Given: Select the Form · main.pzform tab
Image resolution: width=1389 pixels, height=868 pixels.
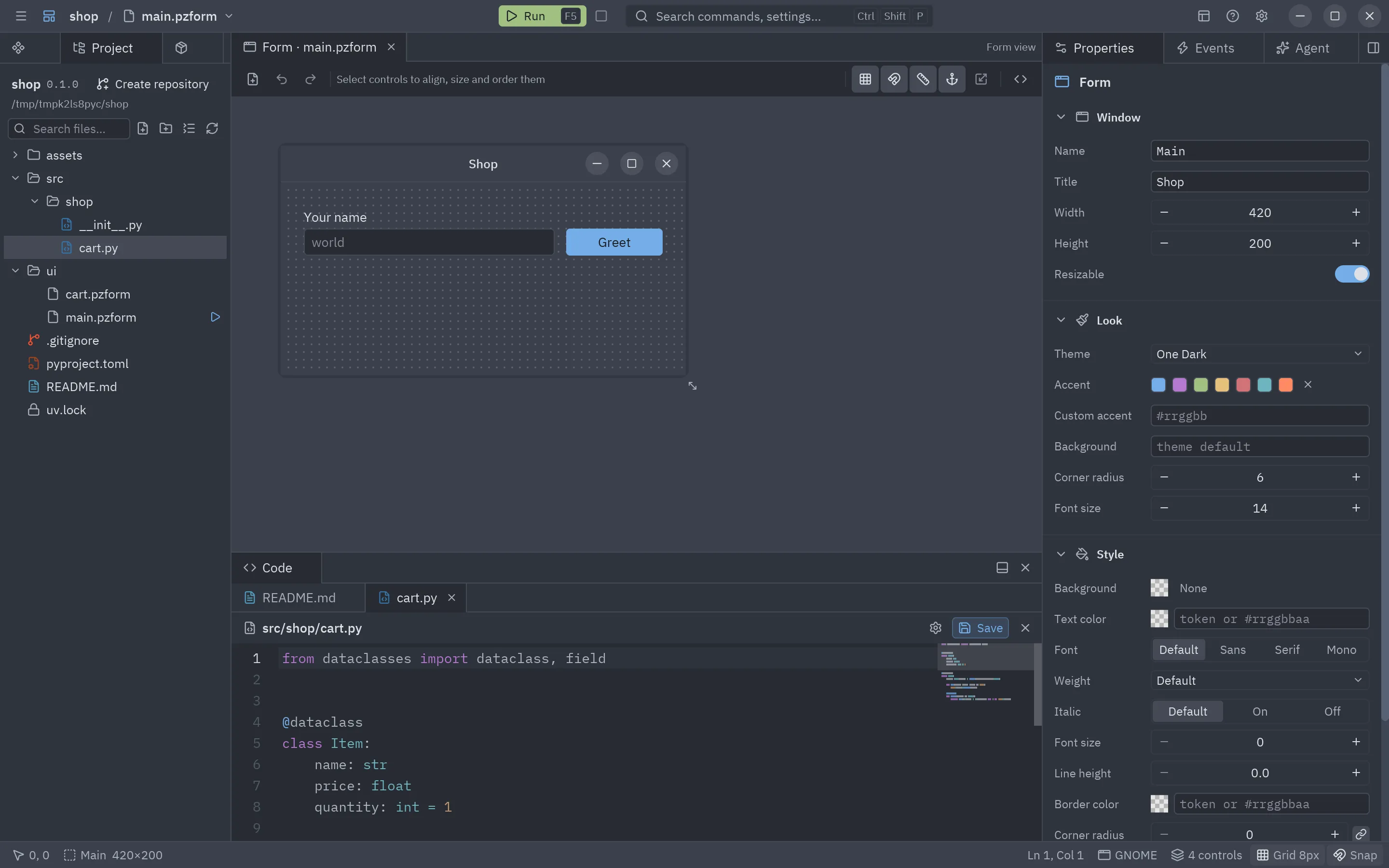Looking at the screenshot, I should [318, 47].
